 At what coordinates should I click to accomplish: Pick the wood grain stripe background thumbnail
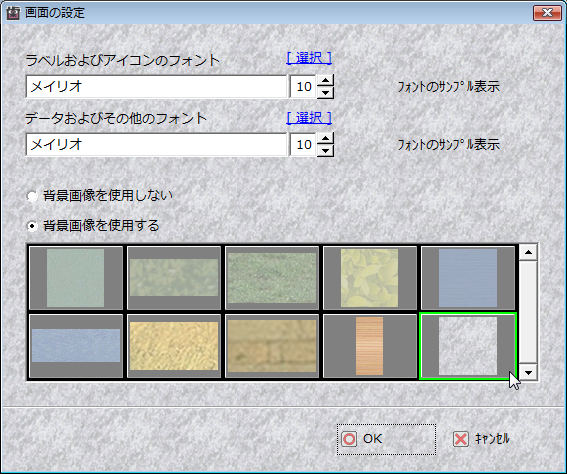tap(370, 346)
